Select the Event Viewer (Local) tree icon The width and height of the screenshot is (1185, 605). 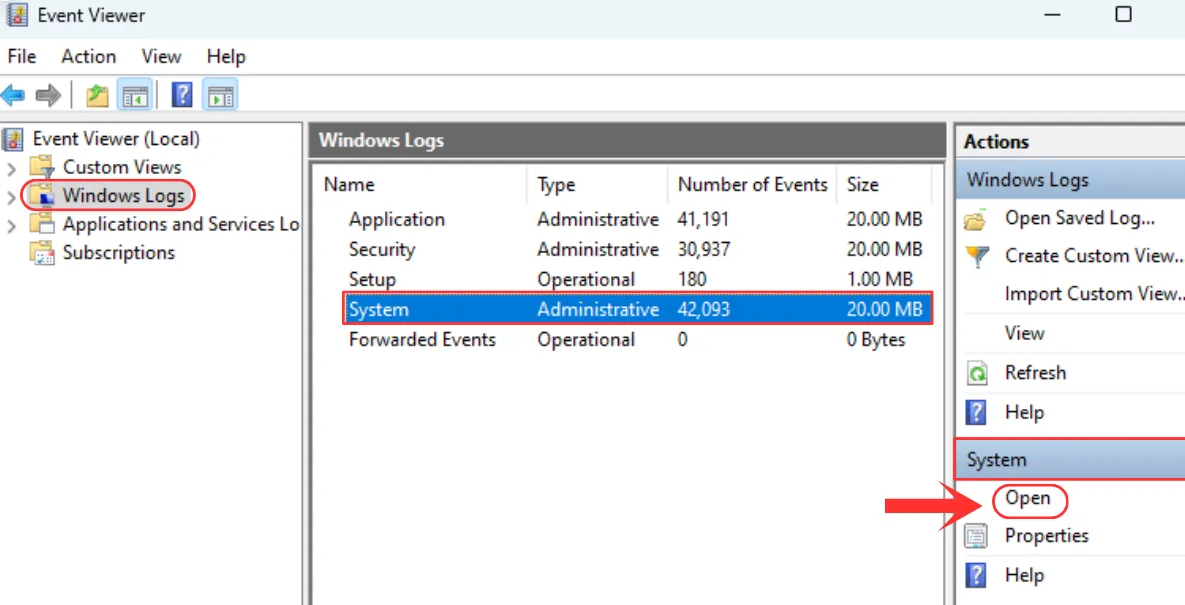tap(13, 139)
